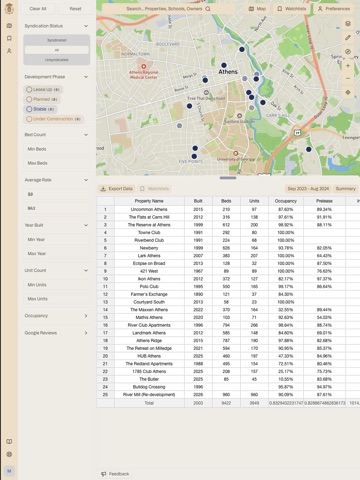Image resolution: width=360 pixels, height=480 pixels.
Task: Click the Athens Regional Medical Center marker
Action: (x=144, y=67)
